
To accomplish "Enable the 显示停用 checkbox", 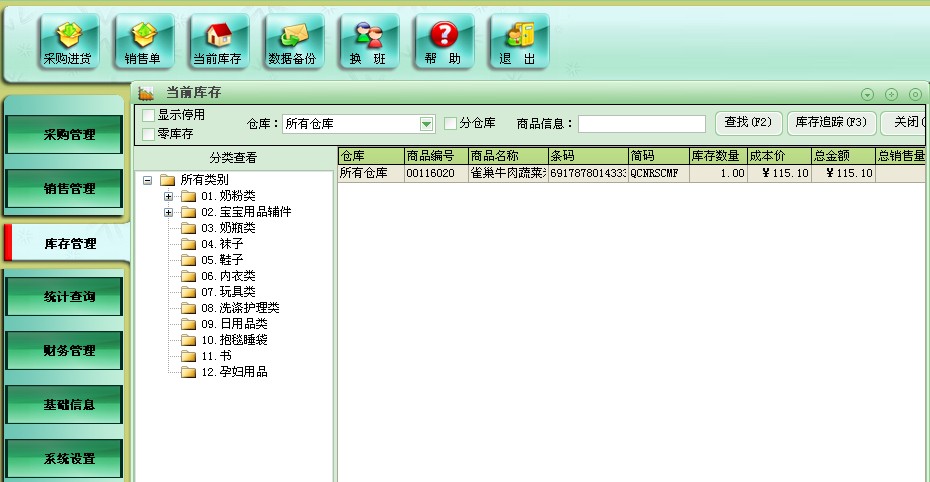I will coord(149,116).
